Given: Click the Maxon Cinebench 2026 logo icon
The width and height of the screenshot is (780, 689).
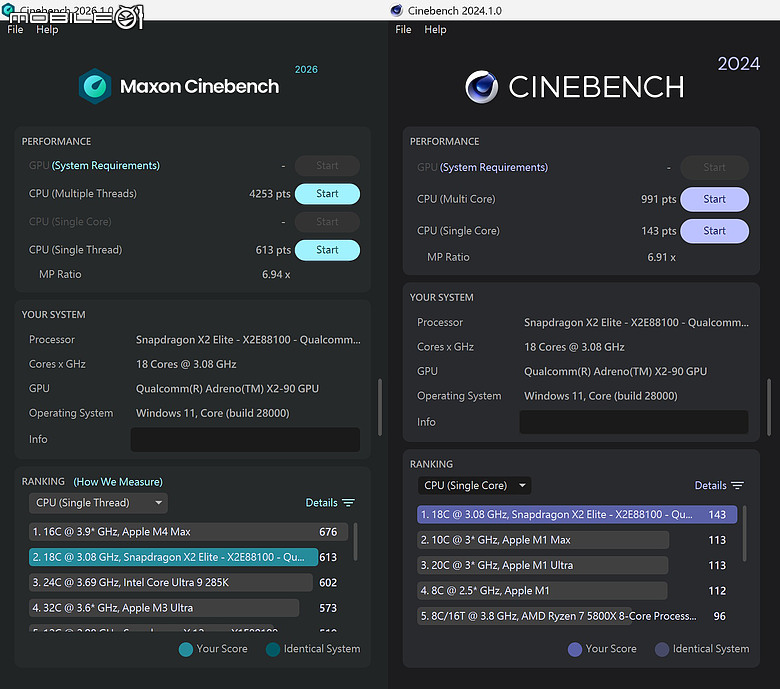Looking at the screenshot, I should 95,86.
